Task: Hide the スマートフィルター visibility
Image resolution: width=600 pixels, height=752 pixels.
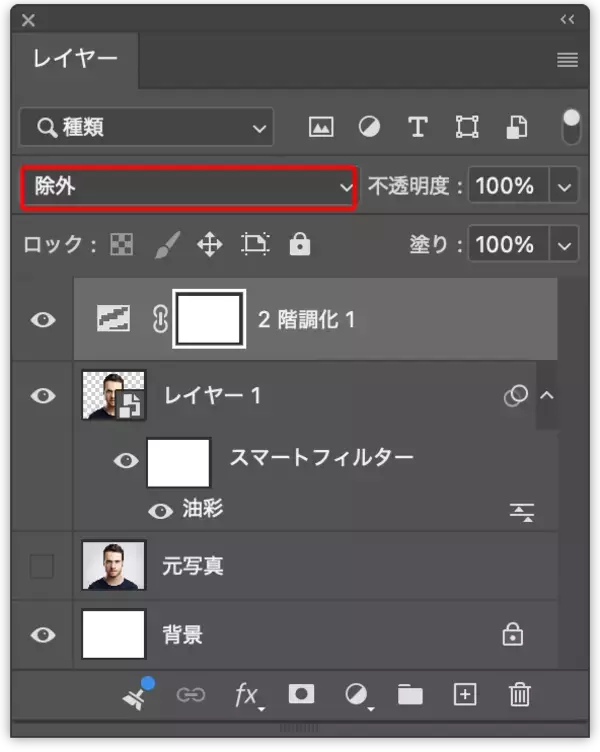Action: 126,461
